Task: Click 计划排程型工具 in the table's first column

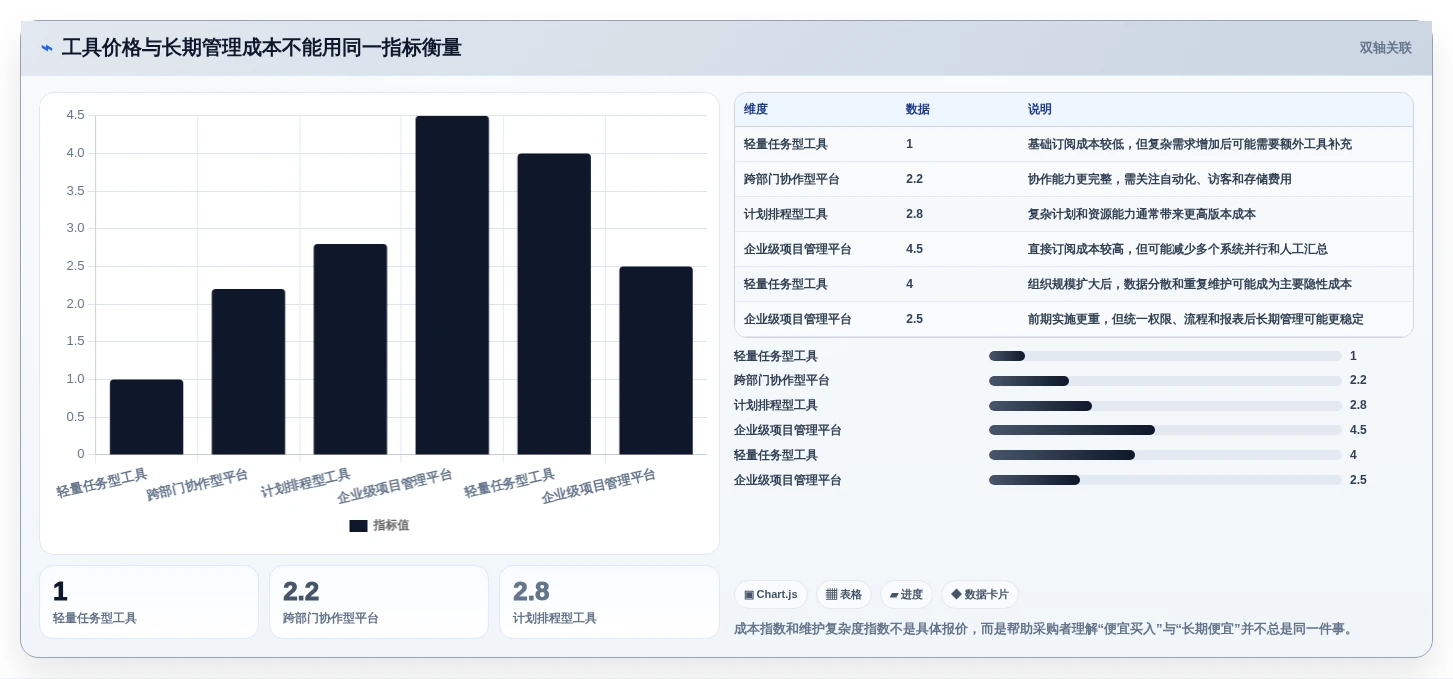Action: pyautogui.click(x=786, y=214)
